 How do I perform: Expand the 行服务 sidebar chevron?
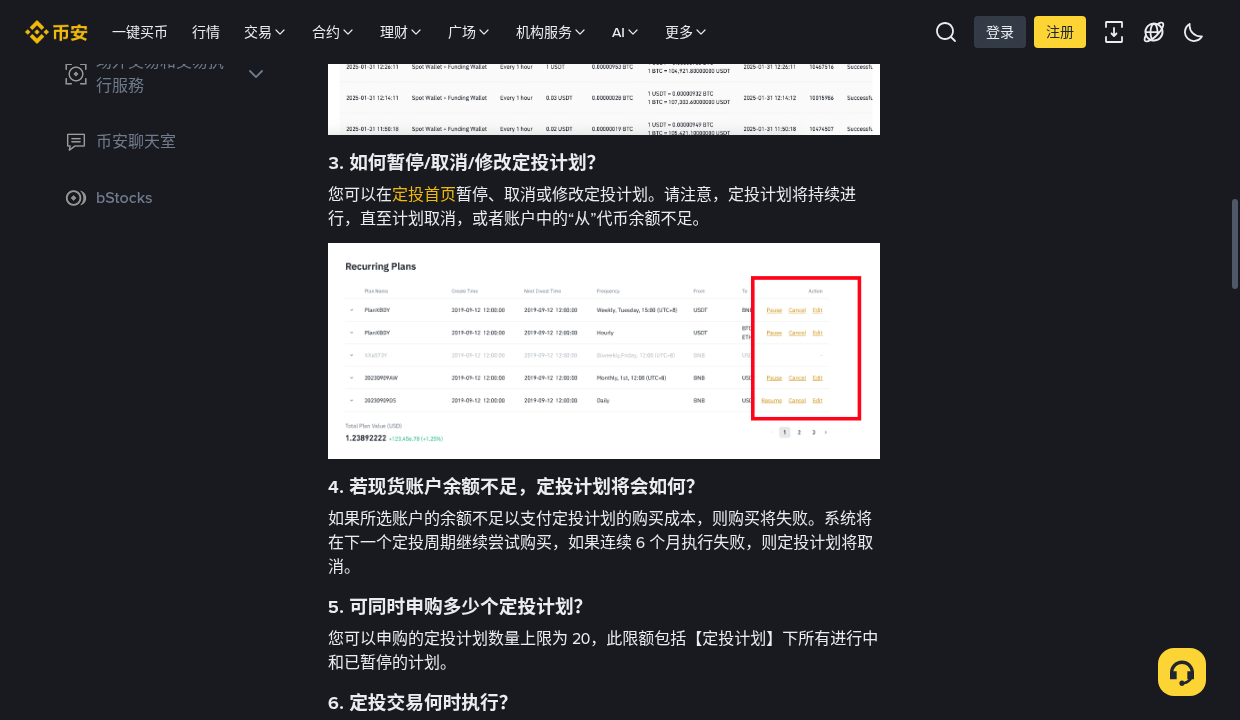(256, 74)
